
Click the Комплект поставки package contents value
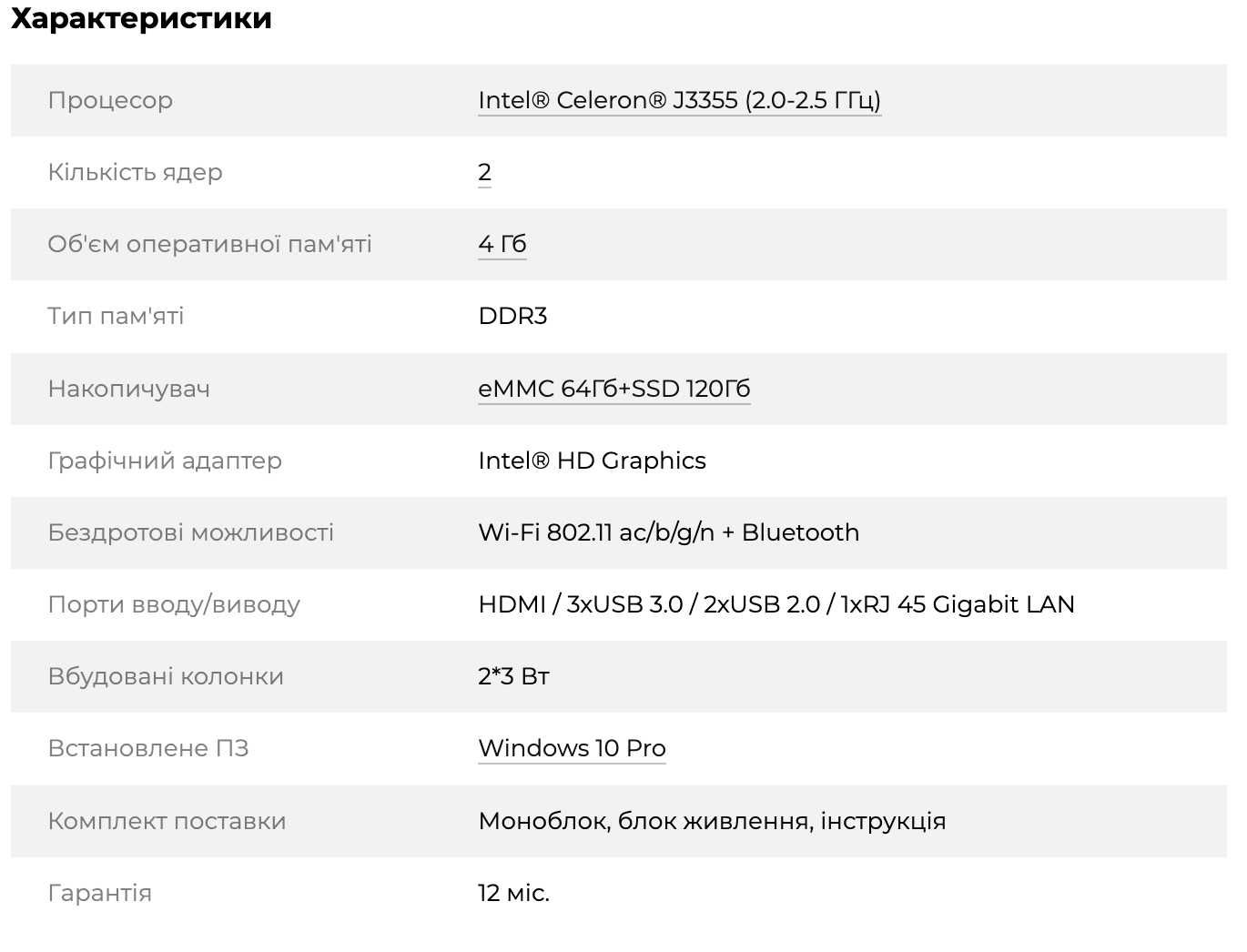pos(712,821)
